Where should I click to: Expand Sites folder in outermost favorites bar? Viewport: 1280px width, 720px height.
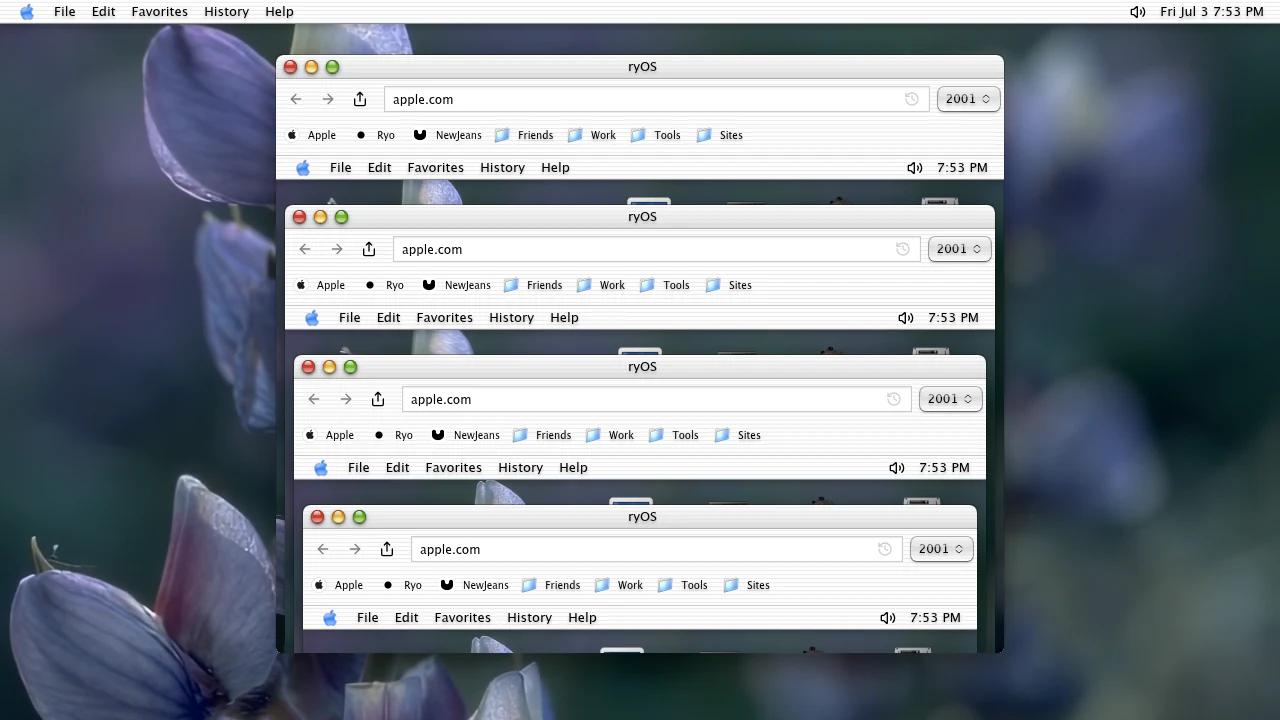(719, 135)
